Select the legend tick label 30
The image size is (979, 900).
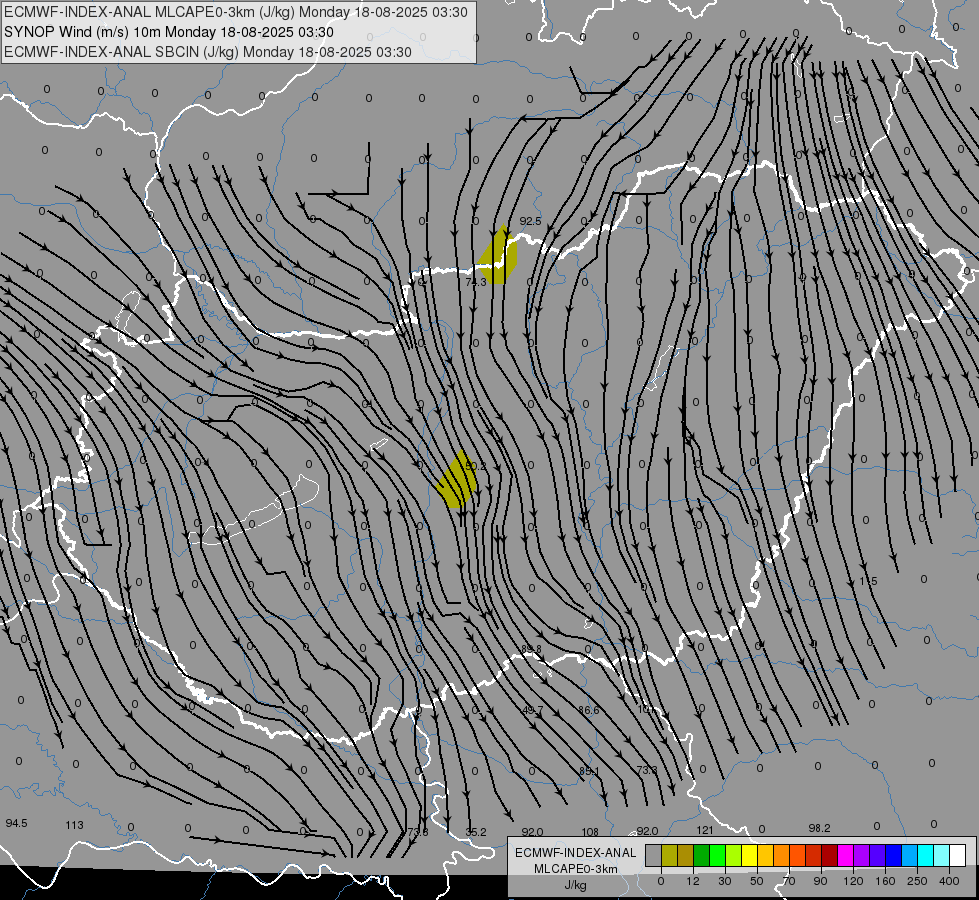tap(724, 881)
